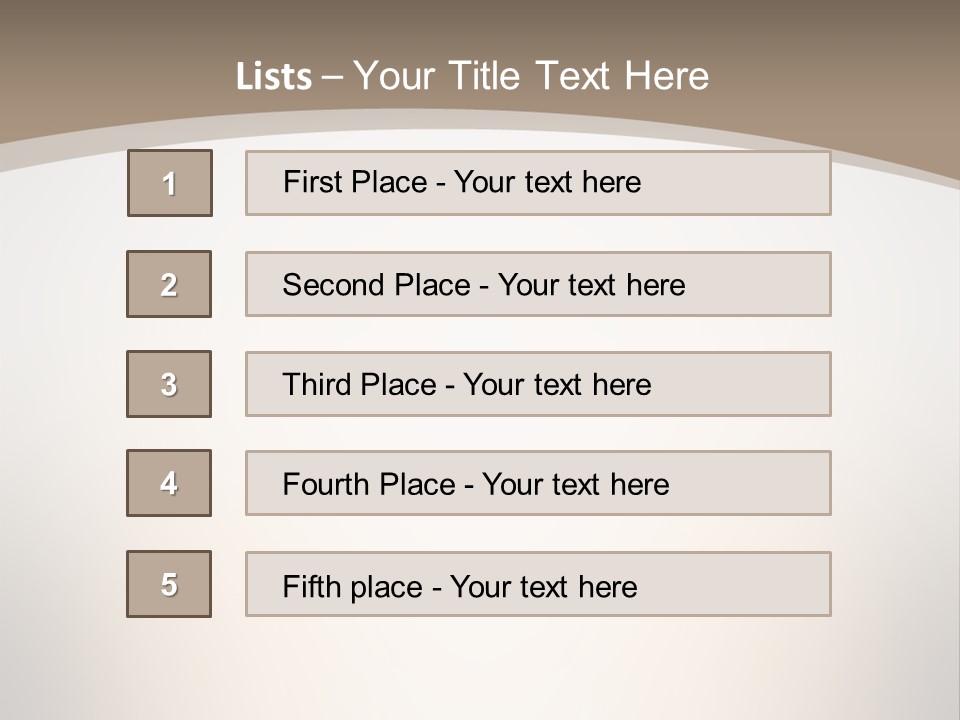Click the number 3 square

coord(169,384)
